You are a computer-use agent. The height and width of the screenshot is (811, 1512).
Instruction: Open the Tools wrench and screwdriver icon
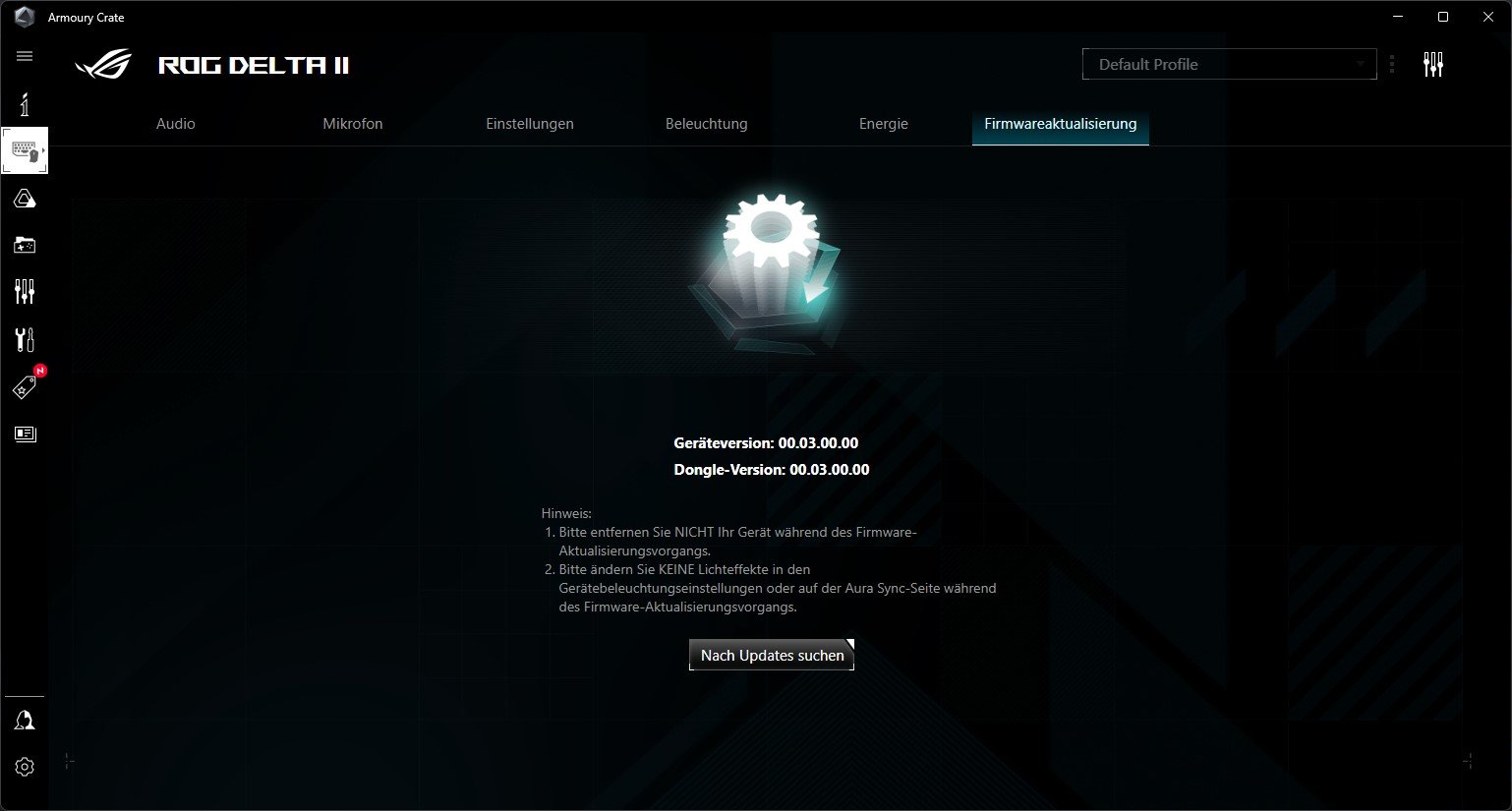click(x=25, y=339)
